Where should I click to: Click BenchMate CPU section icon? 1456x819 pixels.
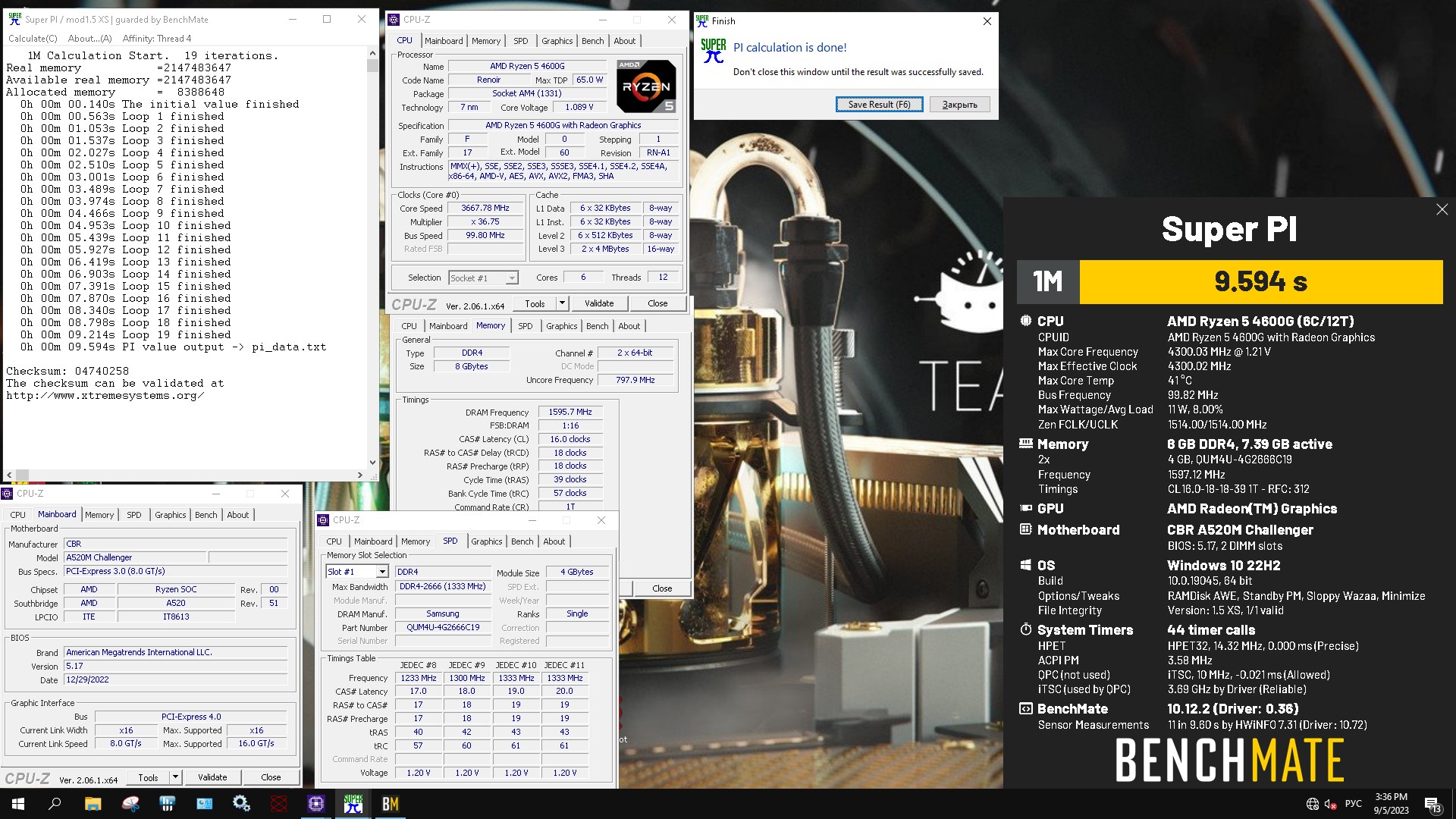tap(1026, 321)
